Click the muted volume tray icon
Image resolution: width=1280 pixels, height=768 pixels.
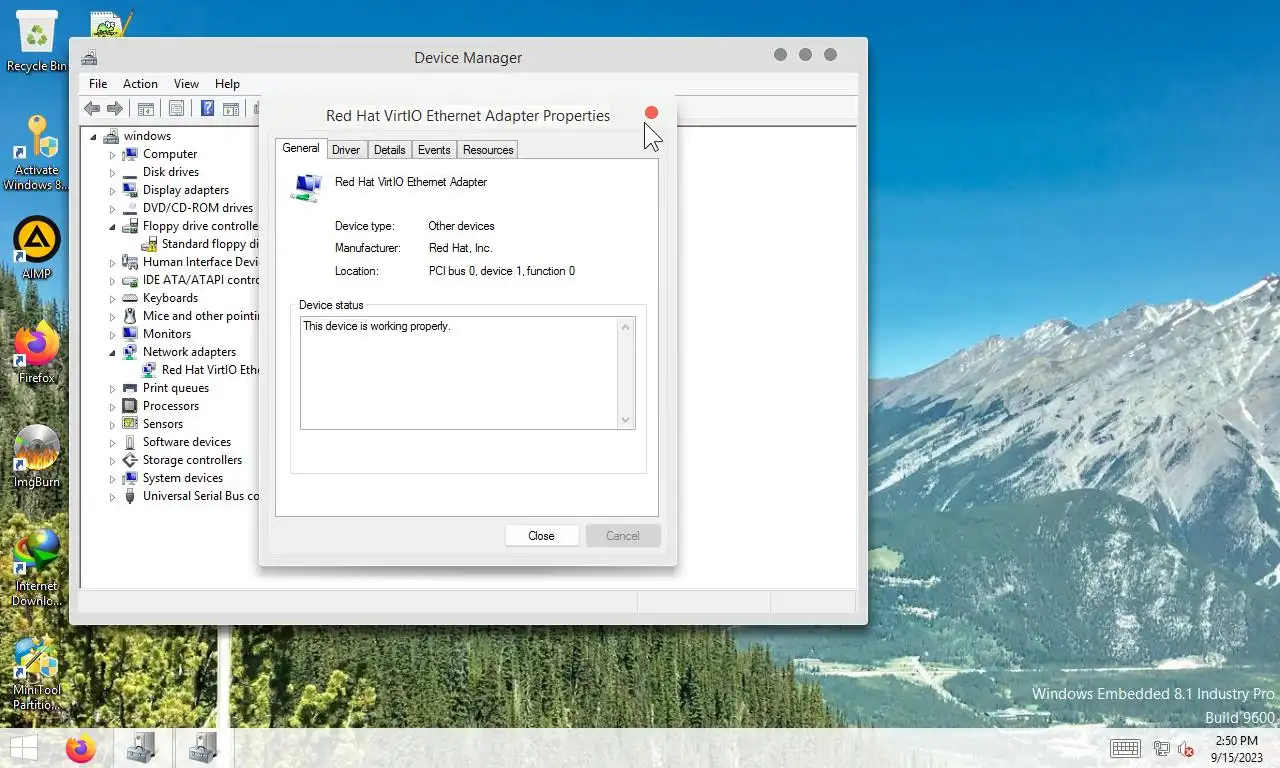pos(1186,748)
